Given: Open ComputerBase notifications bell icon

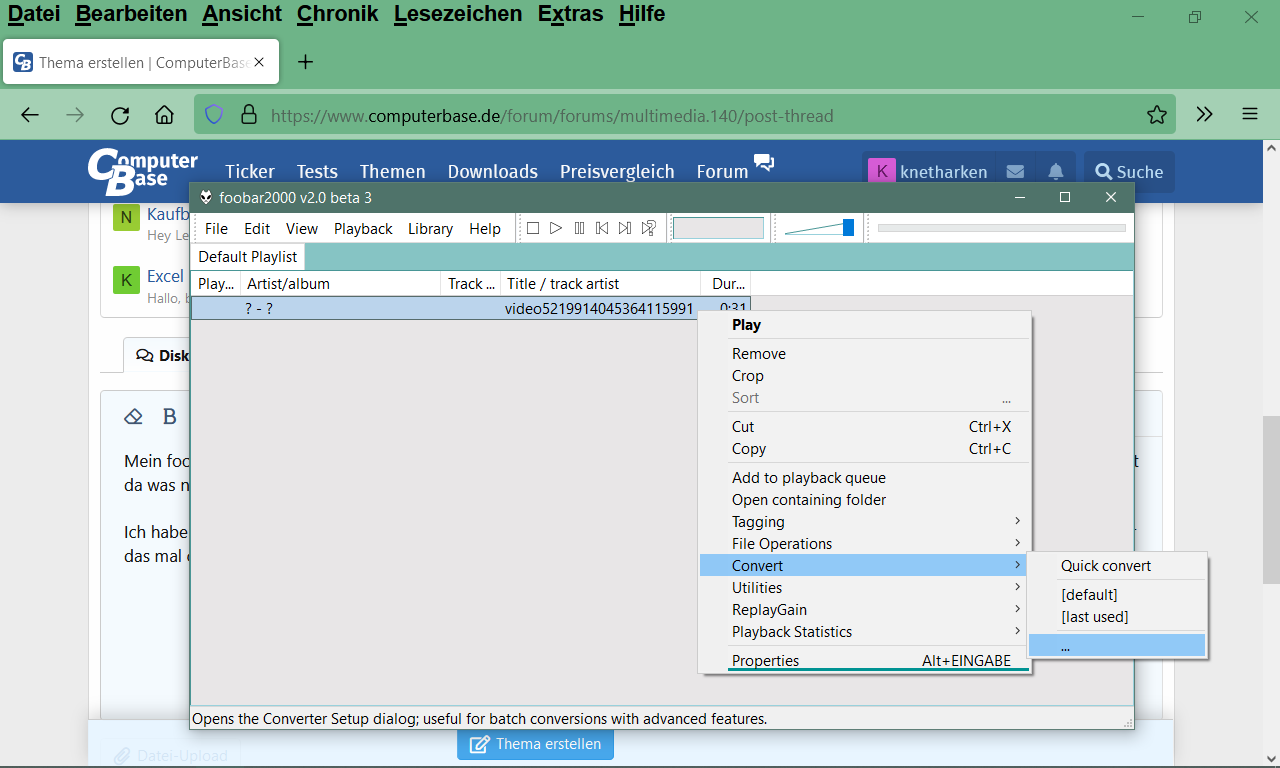Looking at the screenshot, I should click(1056, 172).
